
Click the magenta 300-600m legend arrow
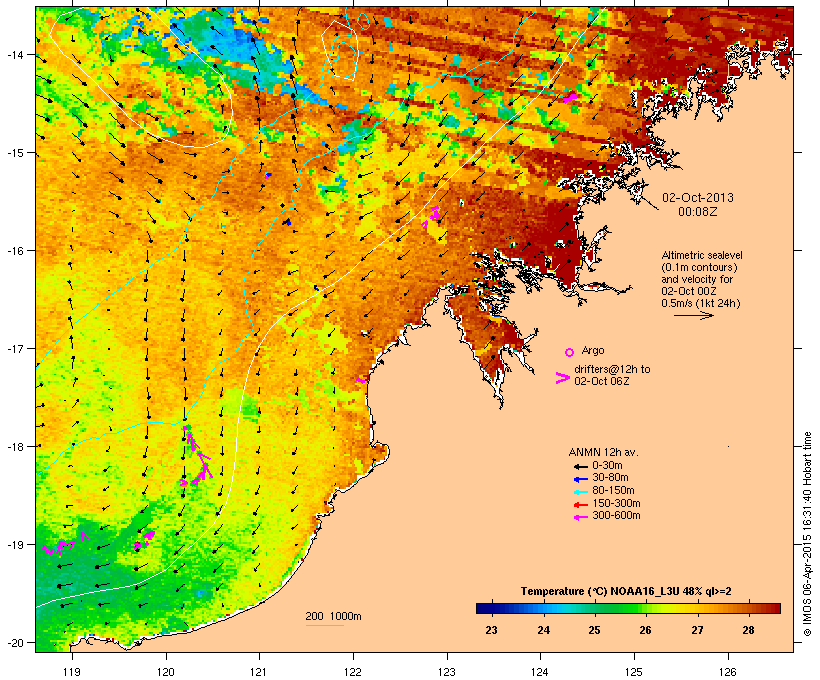581,517
